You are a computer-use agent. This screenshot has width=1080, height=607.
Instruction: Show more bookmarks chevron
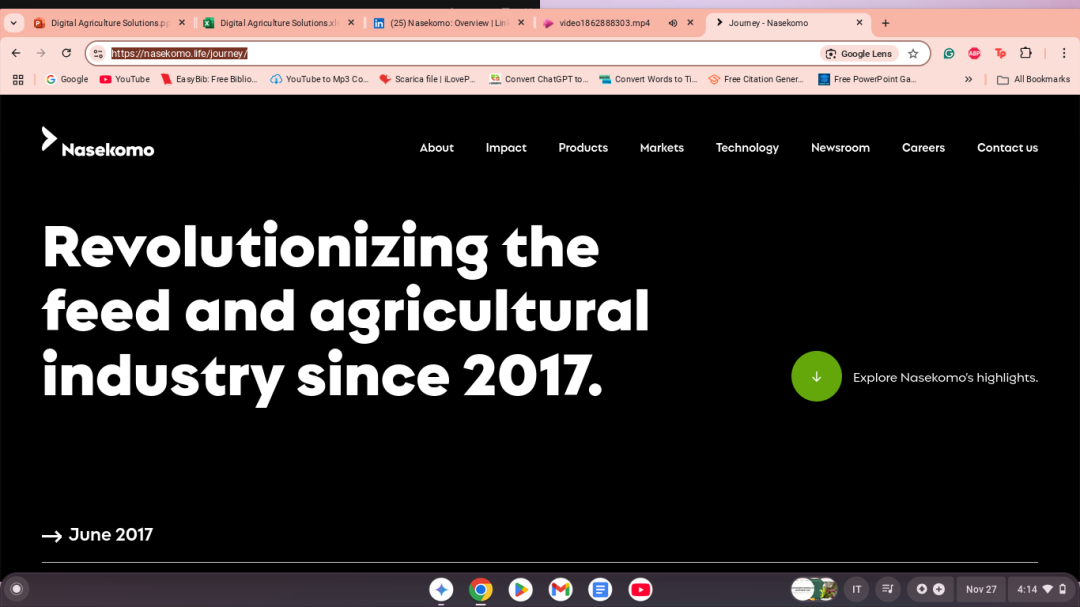coord(968,79)
